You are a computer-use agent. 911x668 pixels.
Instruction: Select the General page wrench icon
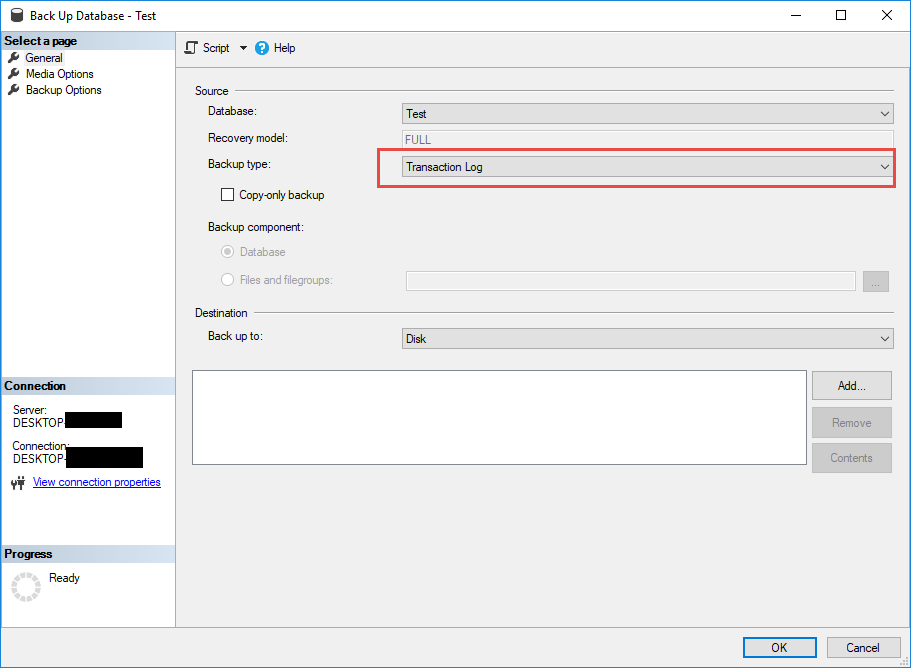(x=13, y=58)
